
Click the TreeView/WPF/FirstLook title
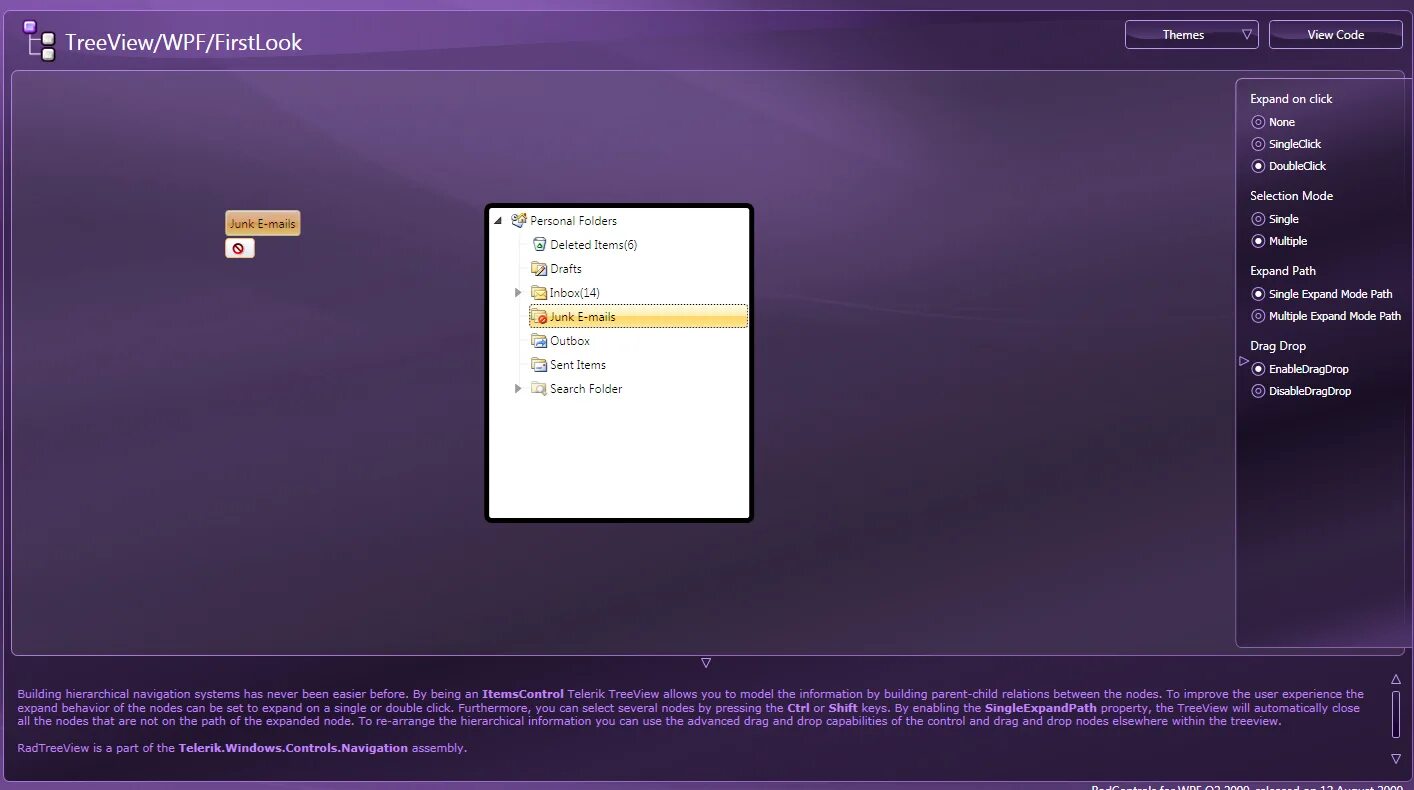tap(184, 42)
